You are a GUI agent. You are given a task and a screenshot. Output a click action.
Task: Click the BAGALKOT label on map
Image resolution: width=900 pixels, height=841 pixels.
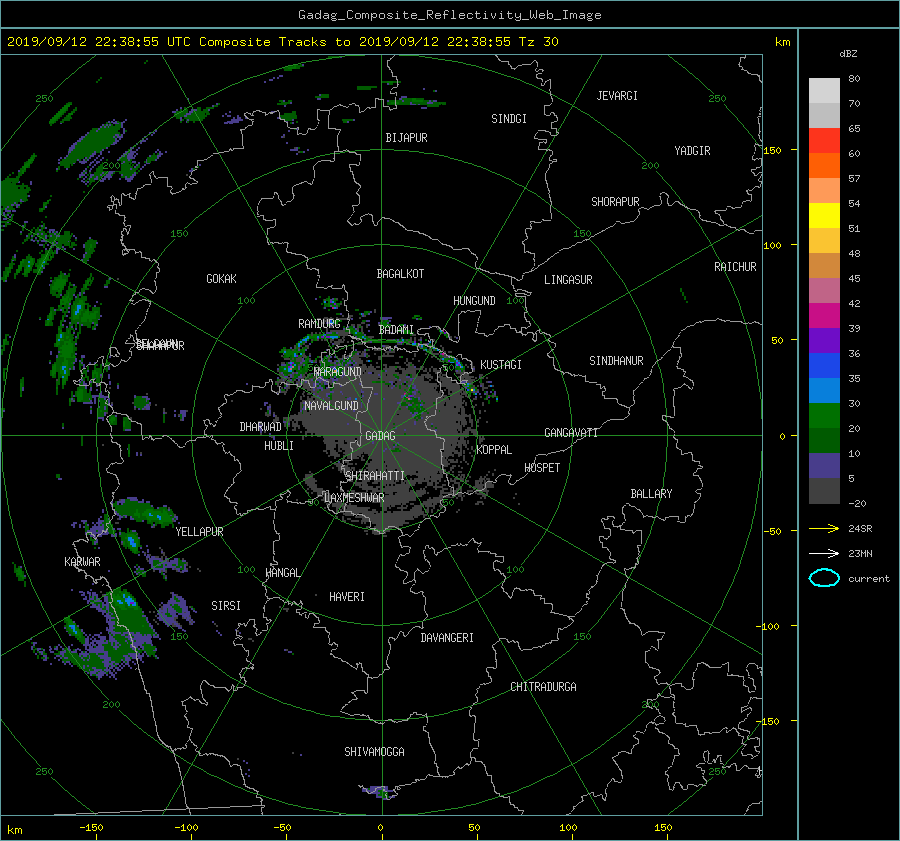click(400, 274)
